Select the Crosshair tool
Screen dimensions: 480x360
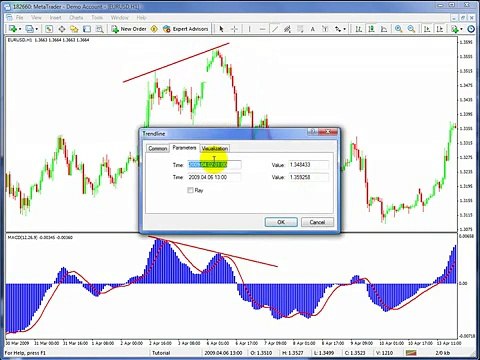[234, 29]
